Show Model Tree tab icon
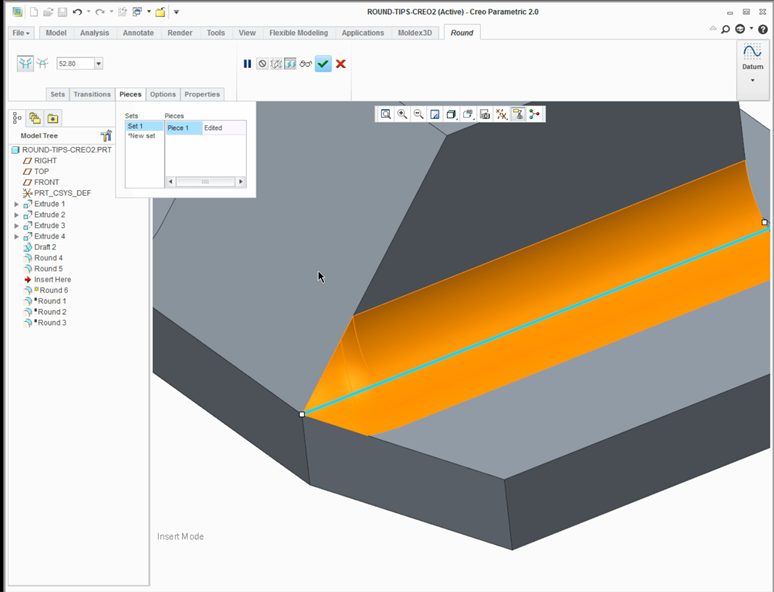Viewport: 774px width, 592px height. pos(17,118)
